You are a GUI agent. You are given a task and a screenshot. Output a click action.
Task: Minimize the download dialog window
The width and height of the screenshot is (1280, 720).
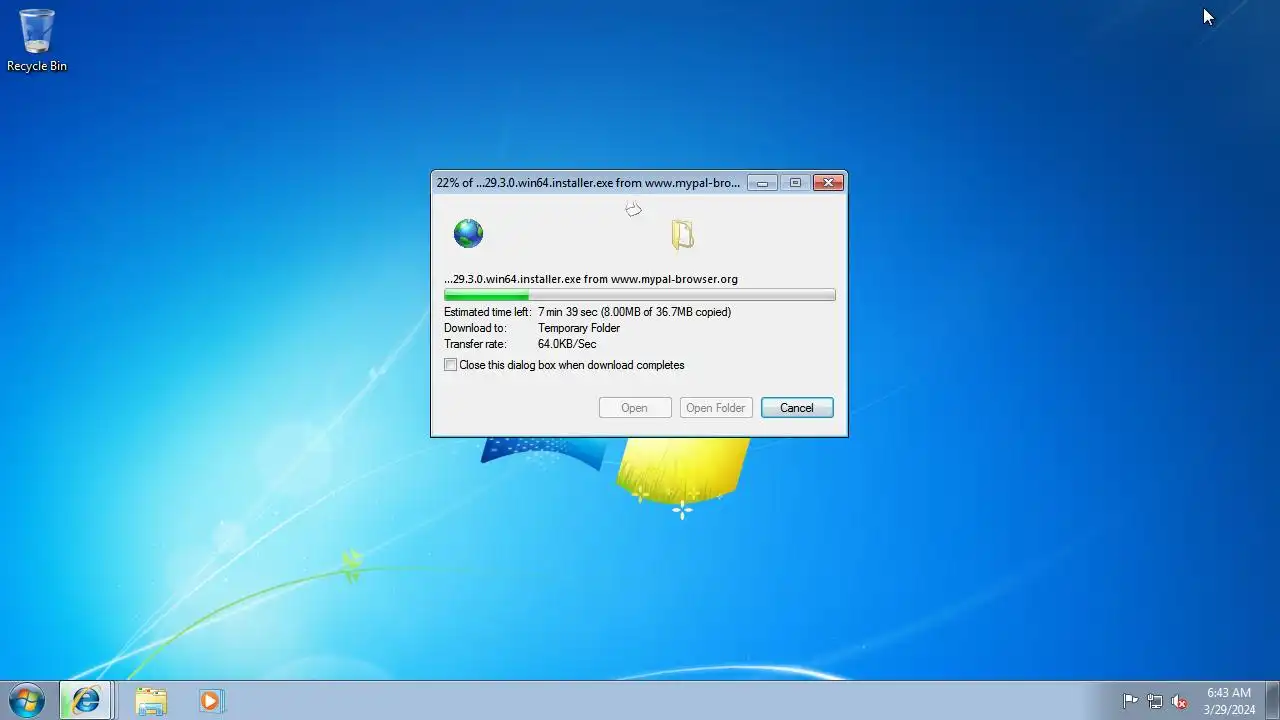coord(762,183)
